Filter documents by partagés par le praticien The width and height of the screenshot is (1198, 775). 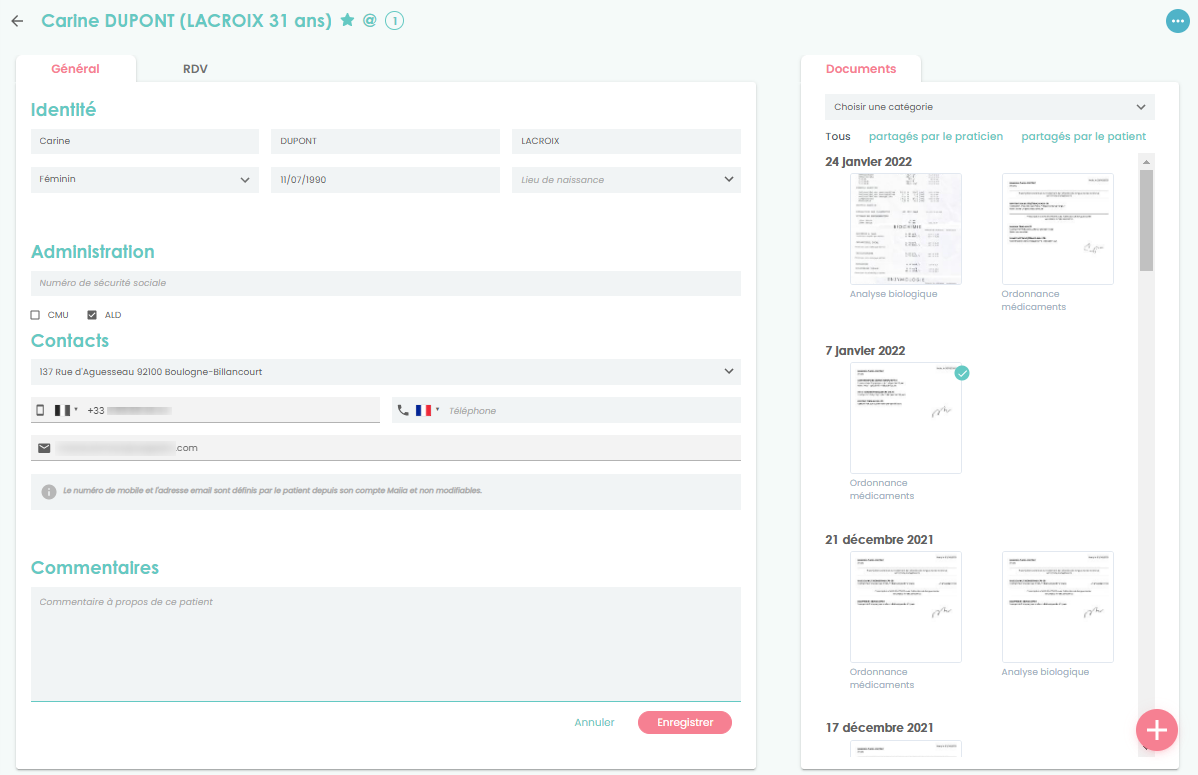tap(935, 136)
